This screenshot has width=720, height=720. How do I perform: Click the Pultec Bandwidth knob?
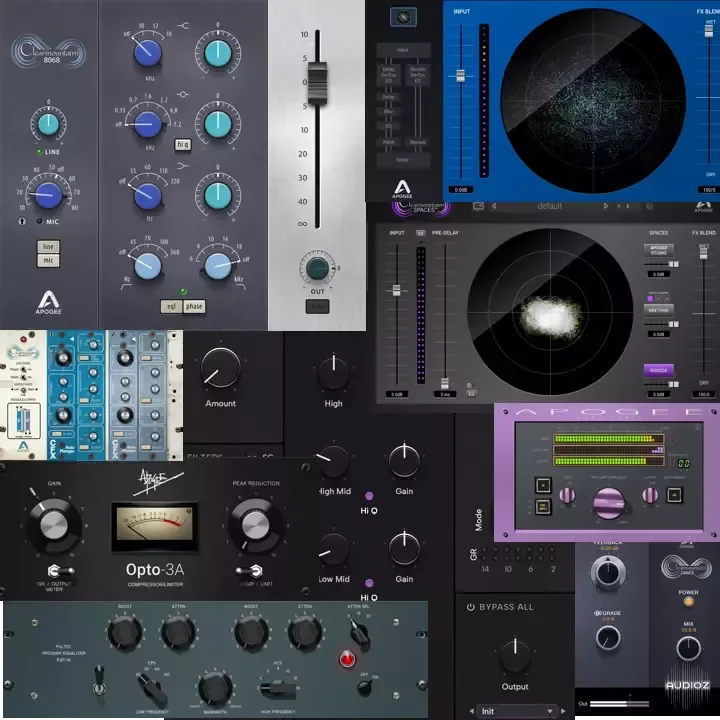click(214, 688)
